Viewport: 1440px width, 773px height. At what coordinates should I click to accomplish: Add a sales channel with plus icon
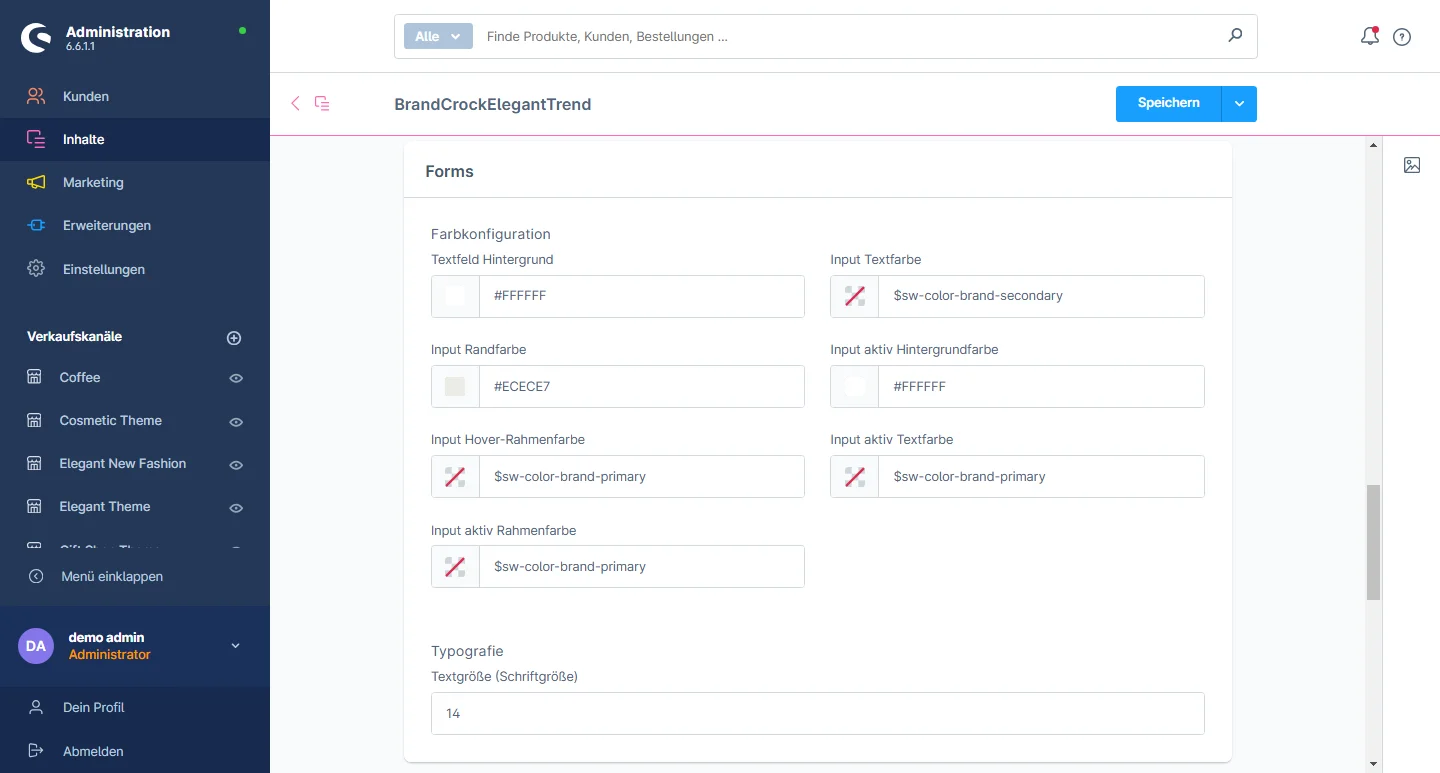coord(234,338)
